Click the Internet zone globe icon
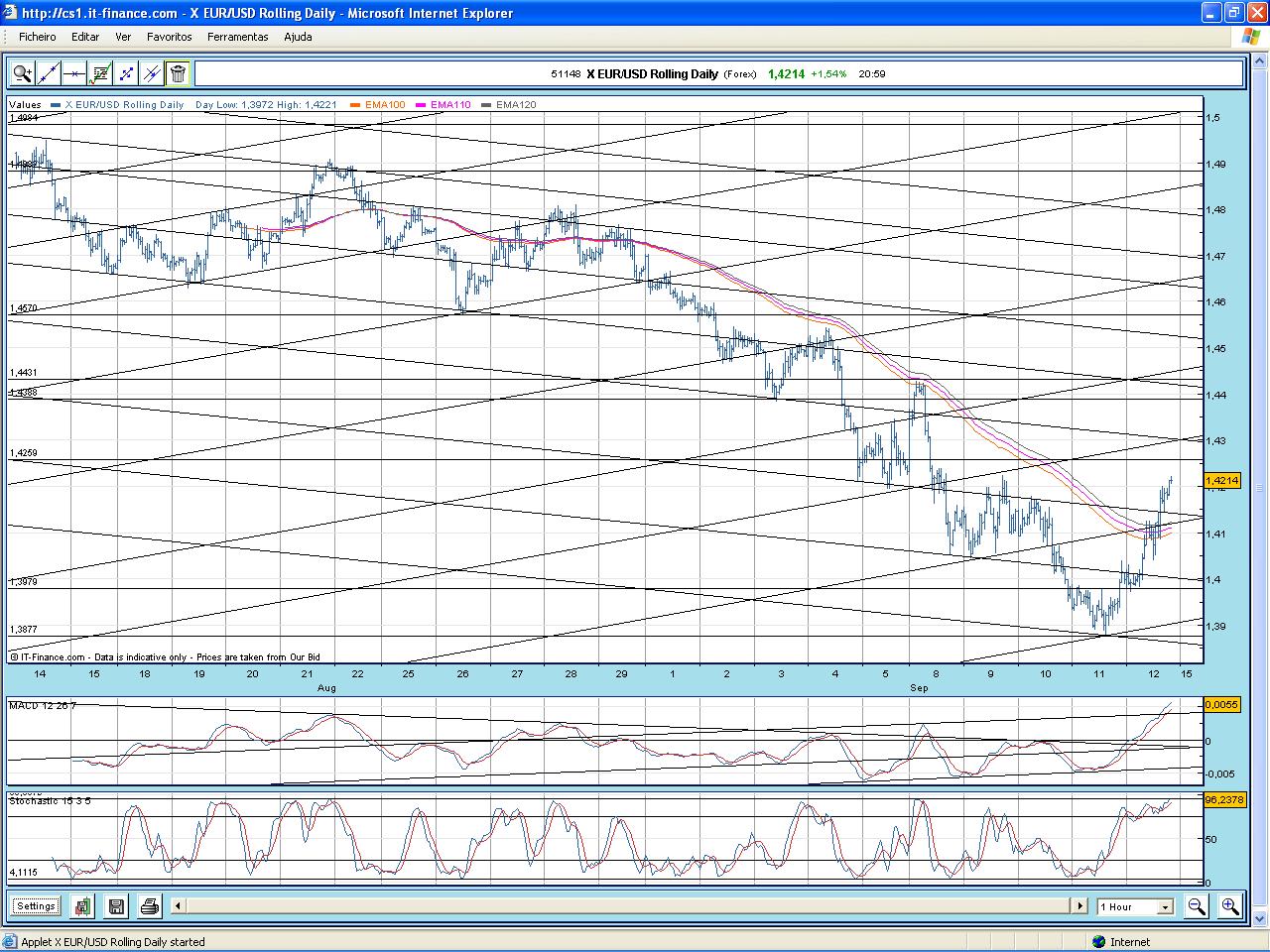The width and height of the screenshot is (1270, 952). point(1099,942)
